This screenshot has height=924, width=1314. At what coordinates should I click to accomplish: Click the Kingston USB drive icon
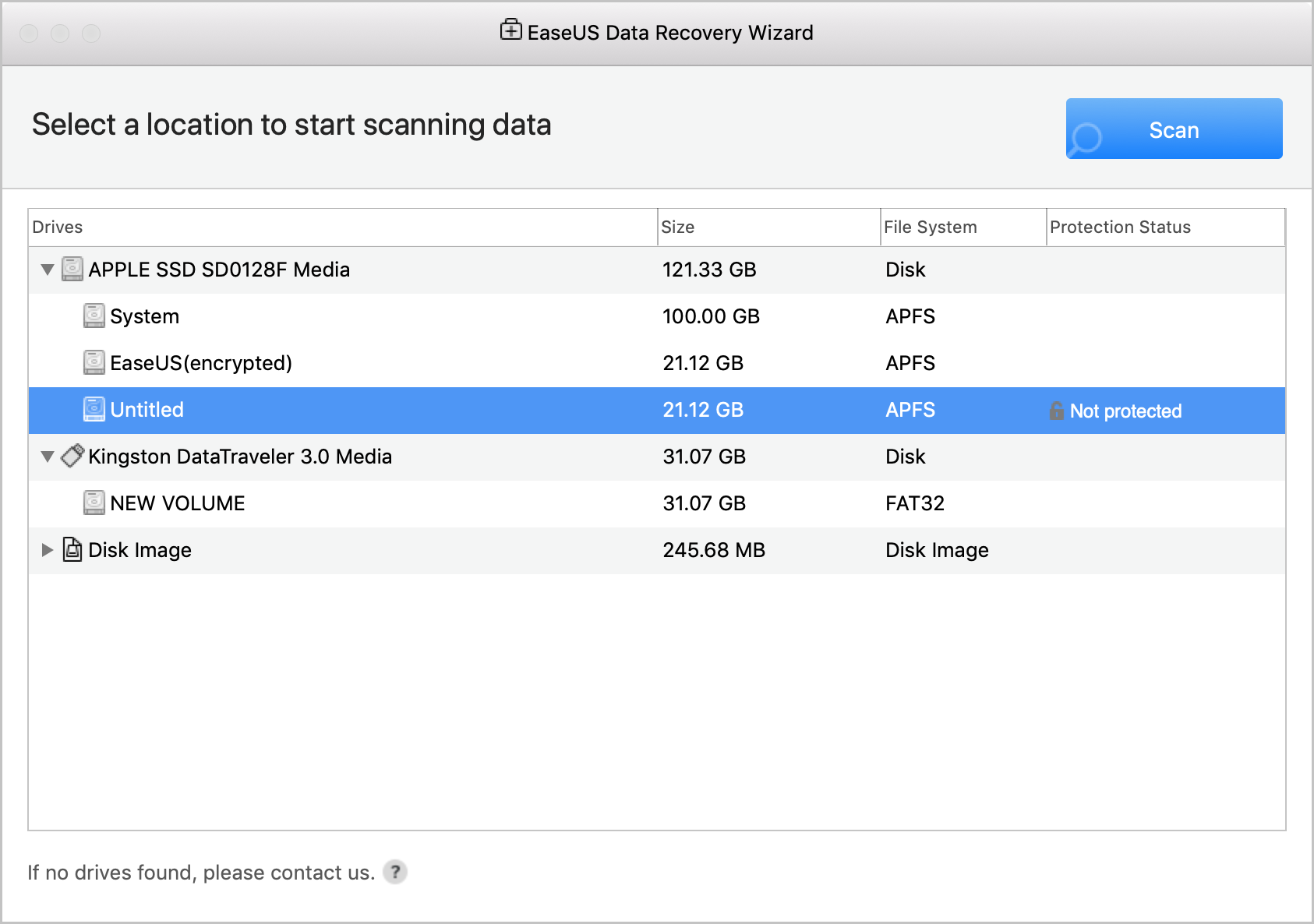tap(72, 457)
